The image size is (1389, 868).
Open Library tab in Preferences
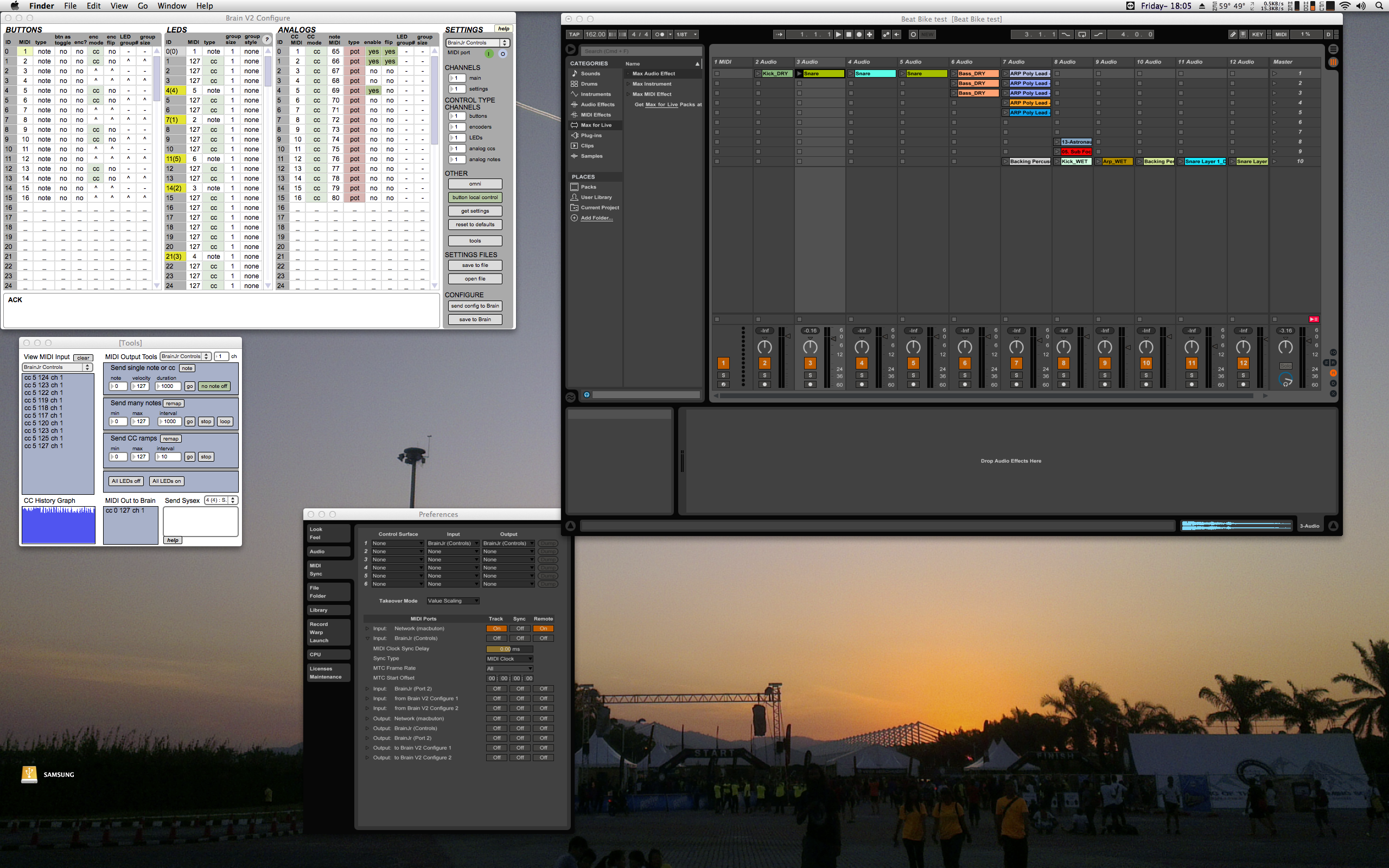tap(328, 610)
